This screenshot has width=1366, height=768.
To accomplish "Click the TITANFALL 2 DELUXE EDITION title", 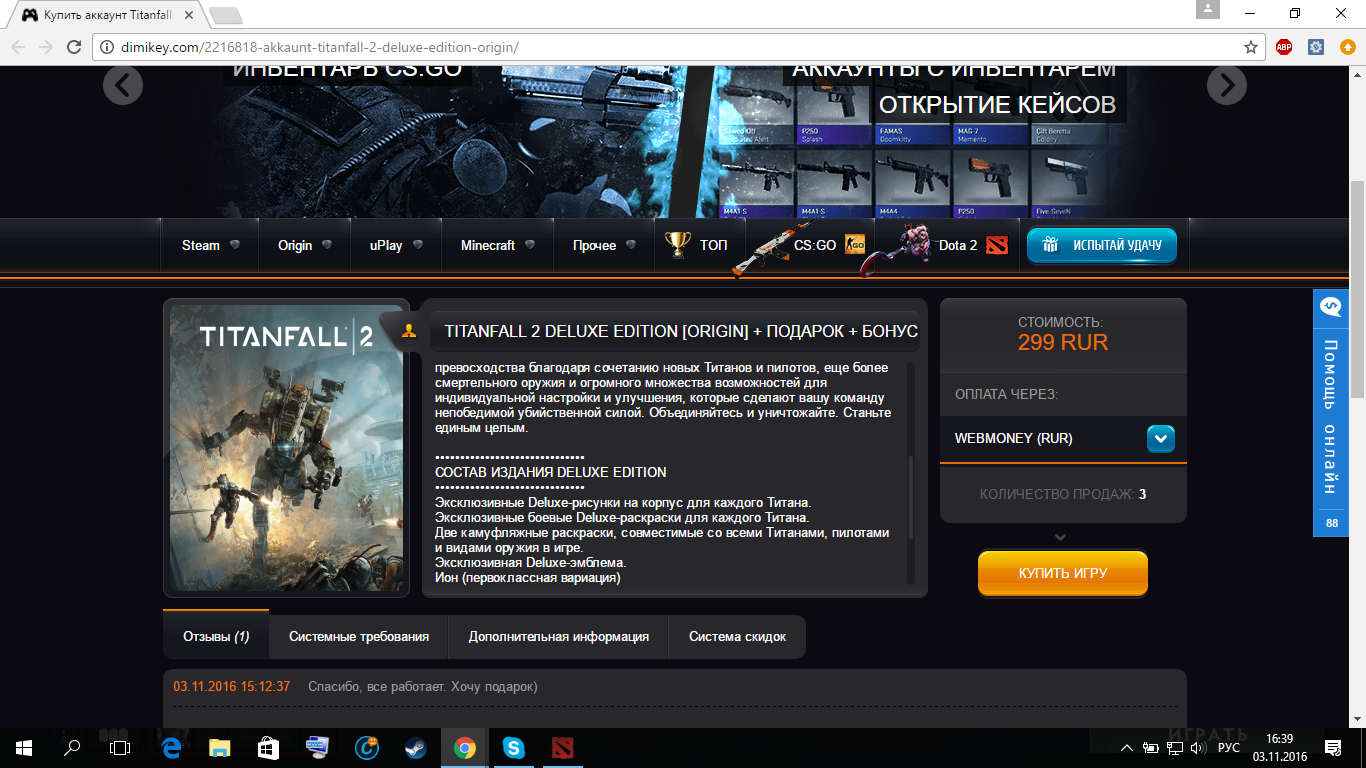I will coord(681,331).
